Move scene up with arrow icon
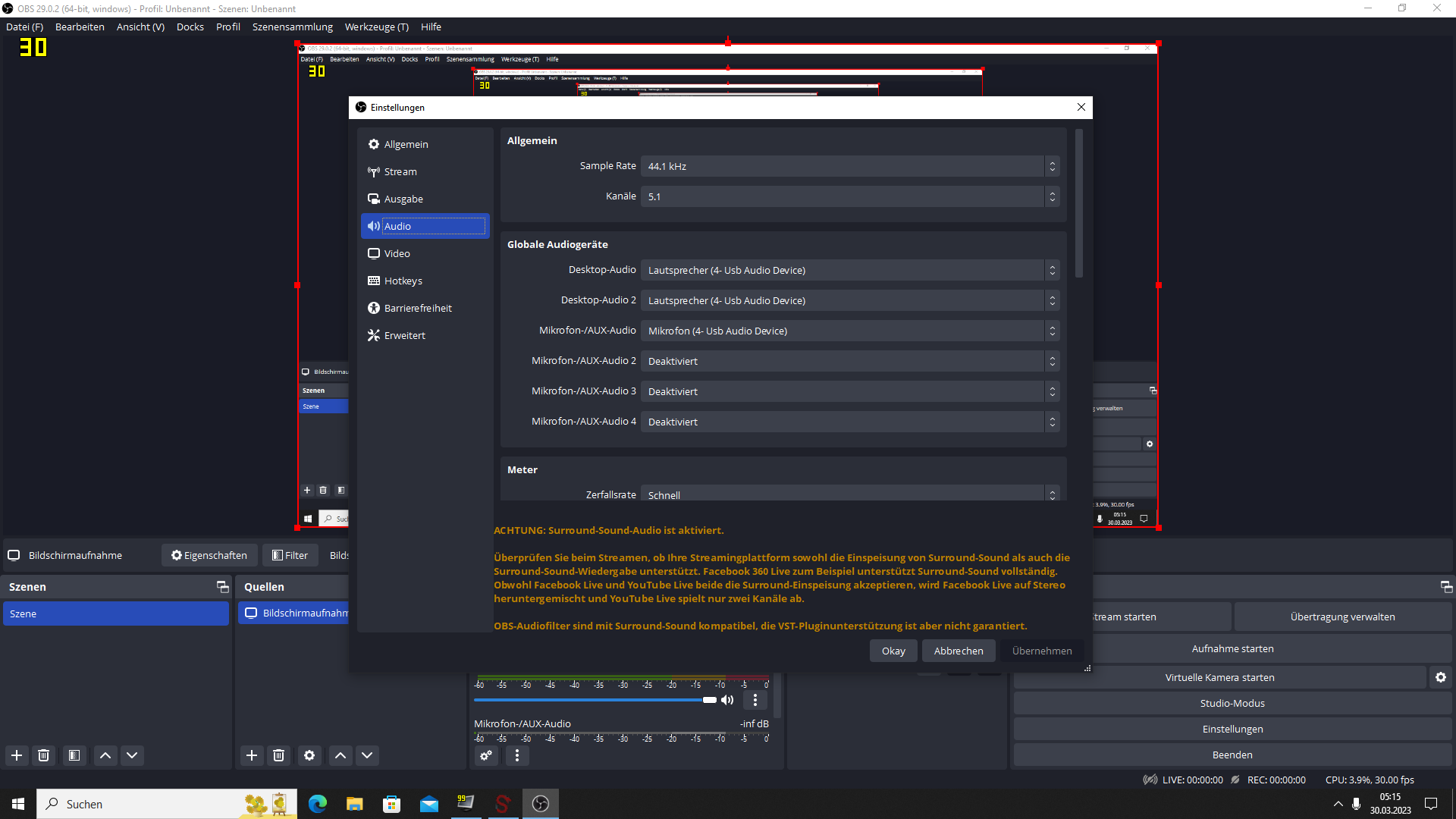Screen dimensions: 1456x819 click(105, 755)
